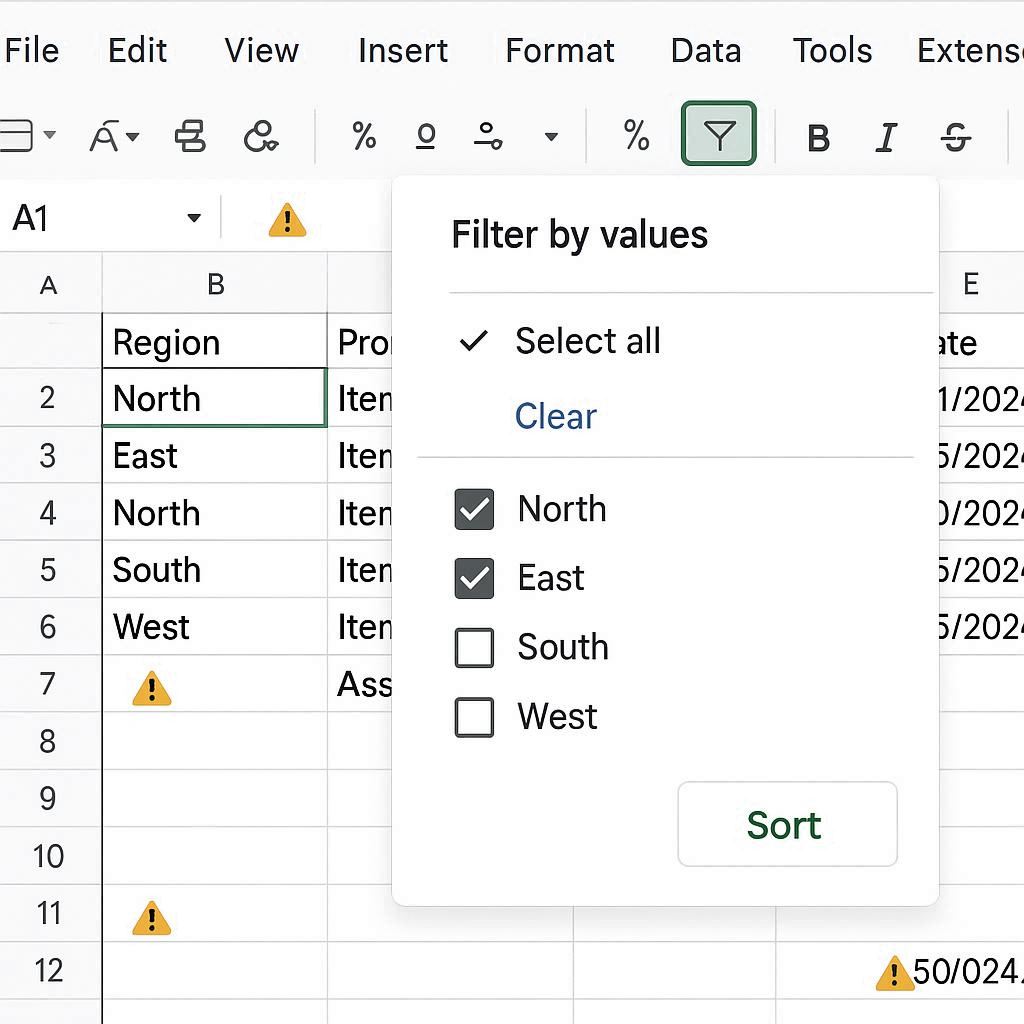Image resolution: width=1024 pixels, height=1024 pixels.
Task: Click the warning icon in row 11
Action: 152,918
